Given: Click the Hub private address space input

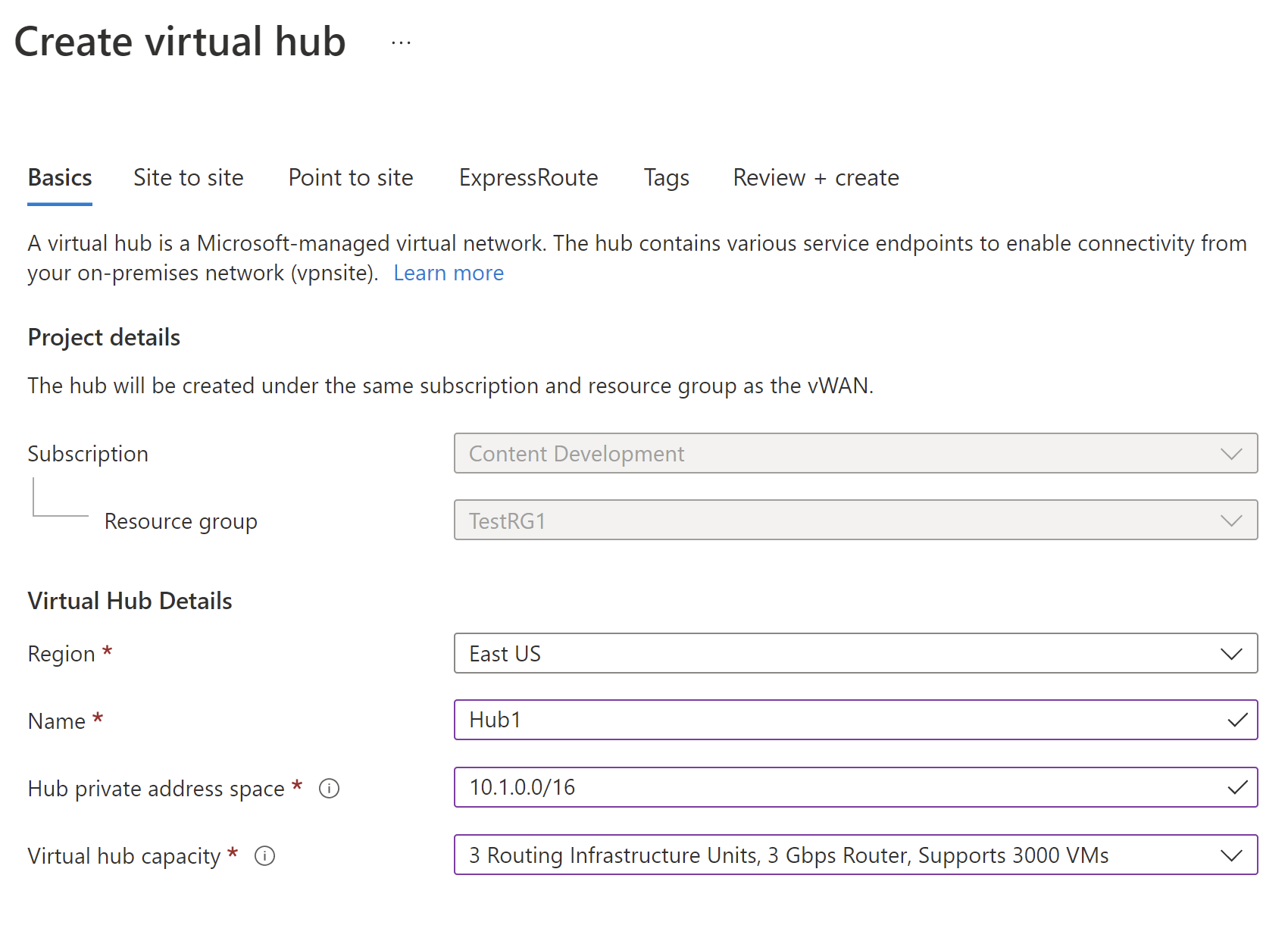Looking at the screenshot, I should click(833, 788).
